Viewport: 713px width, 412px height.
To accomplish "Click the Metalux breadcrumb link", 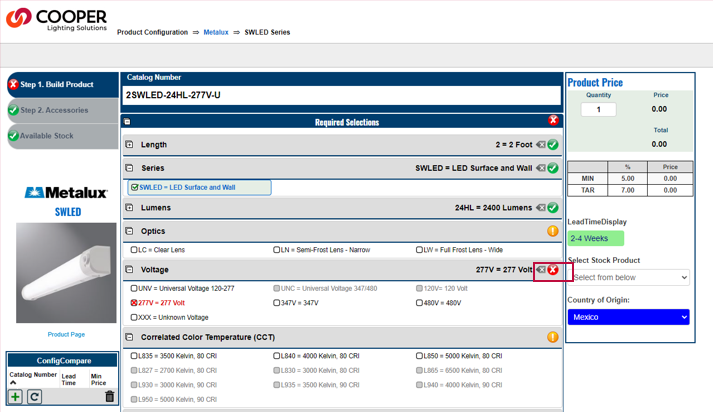I will 216,32.
